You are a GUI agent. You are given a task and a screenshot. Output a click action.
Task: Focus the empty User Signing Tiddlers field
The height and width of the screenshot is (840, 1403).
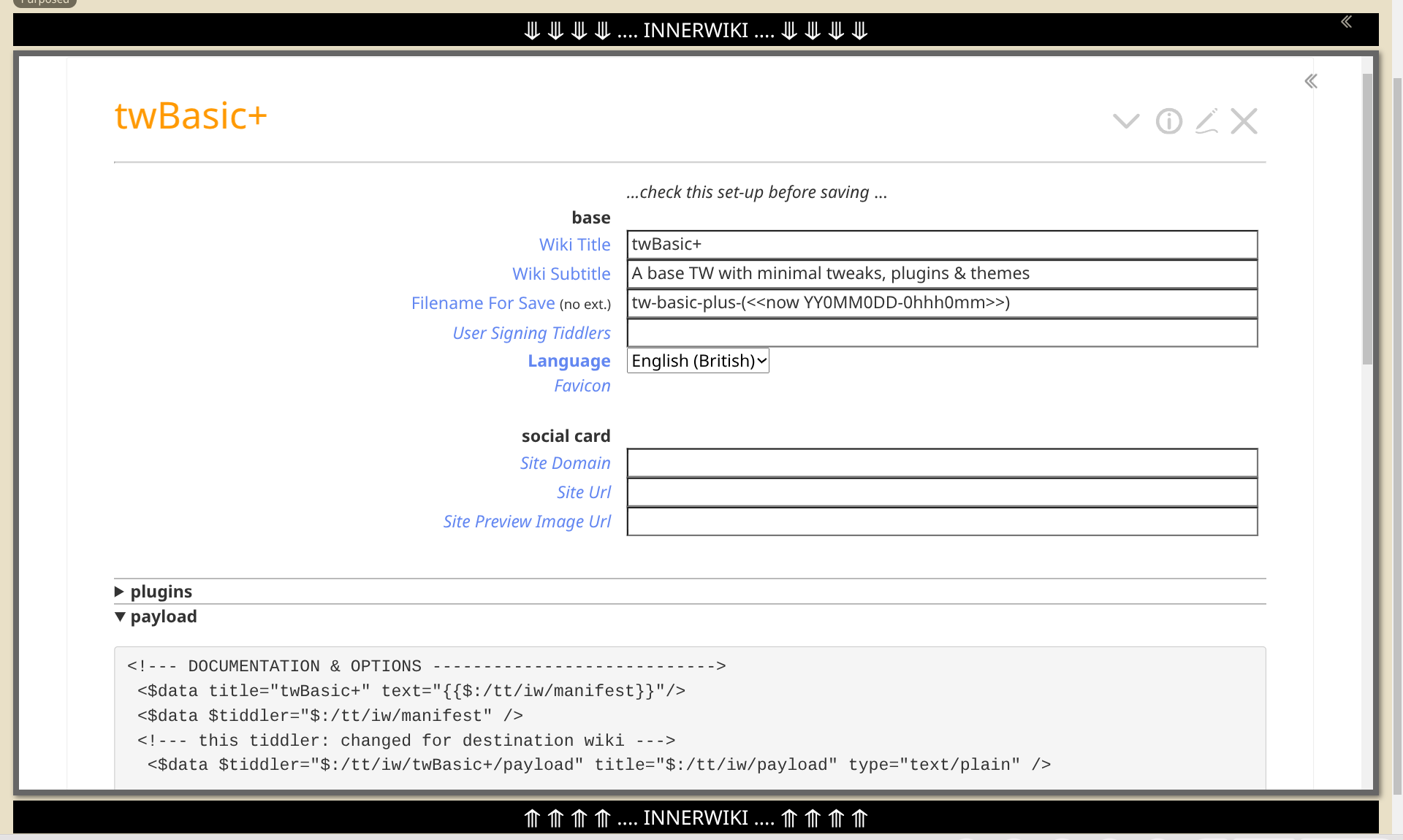[942, 333]
